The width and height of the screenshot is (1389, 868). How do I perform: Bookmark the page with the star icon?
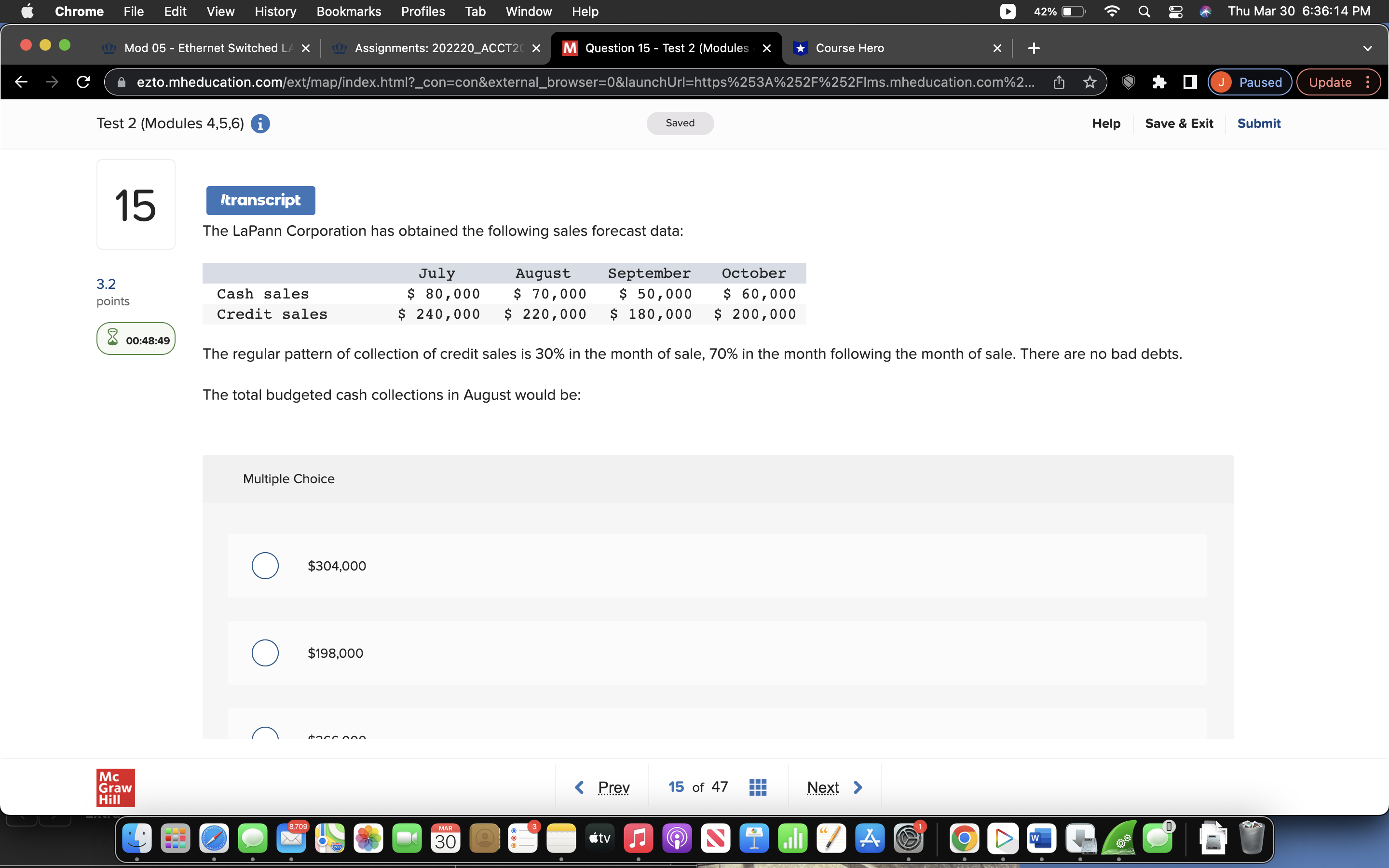point(1089,82)
